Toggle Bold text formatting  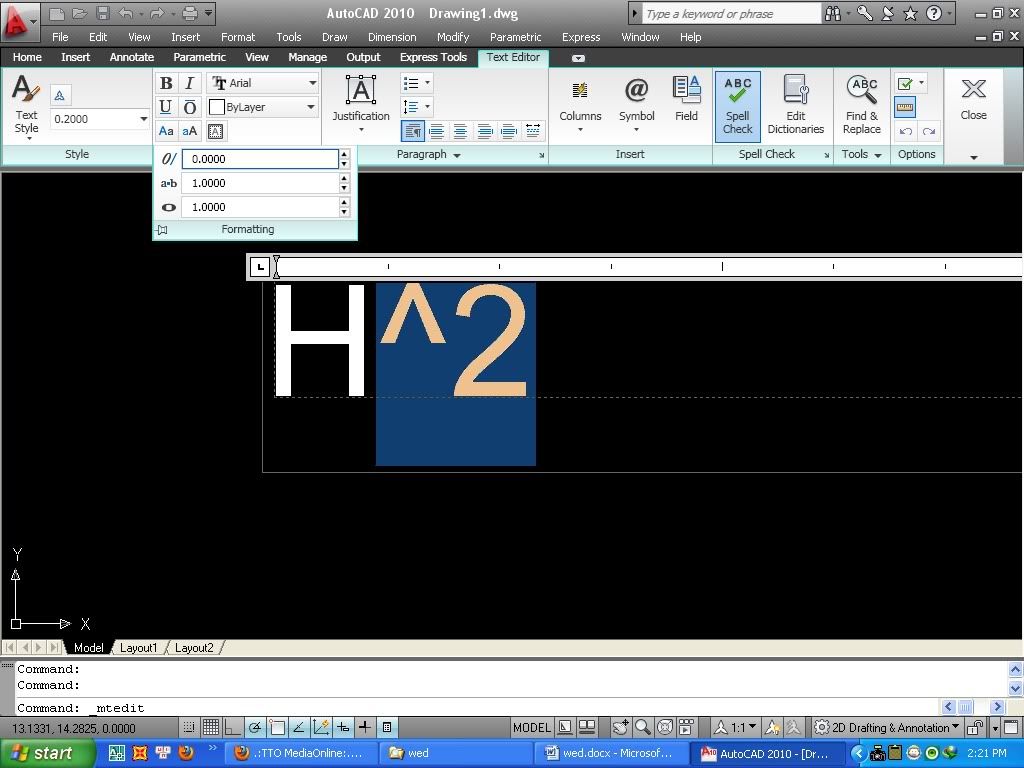pos(166,83)
